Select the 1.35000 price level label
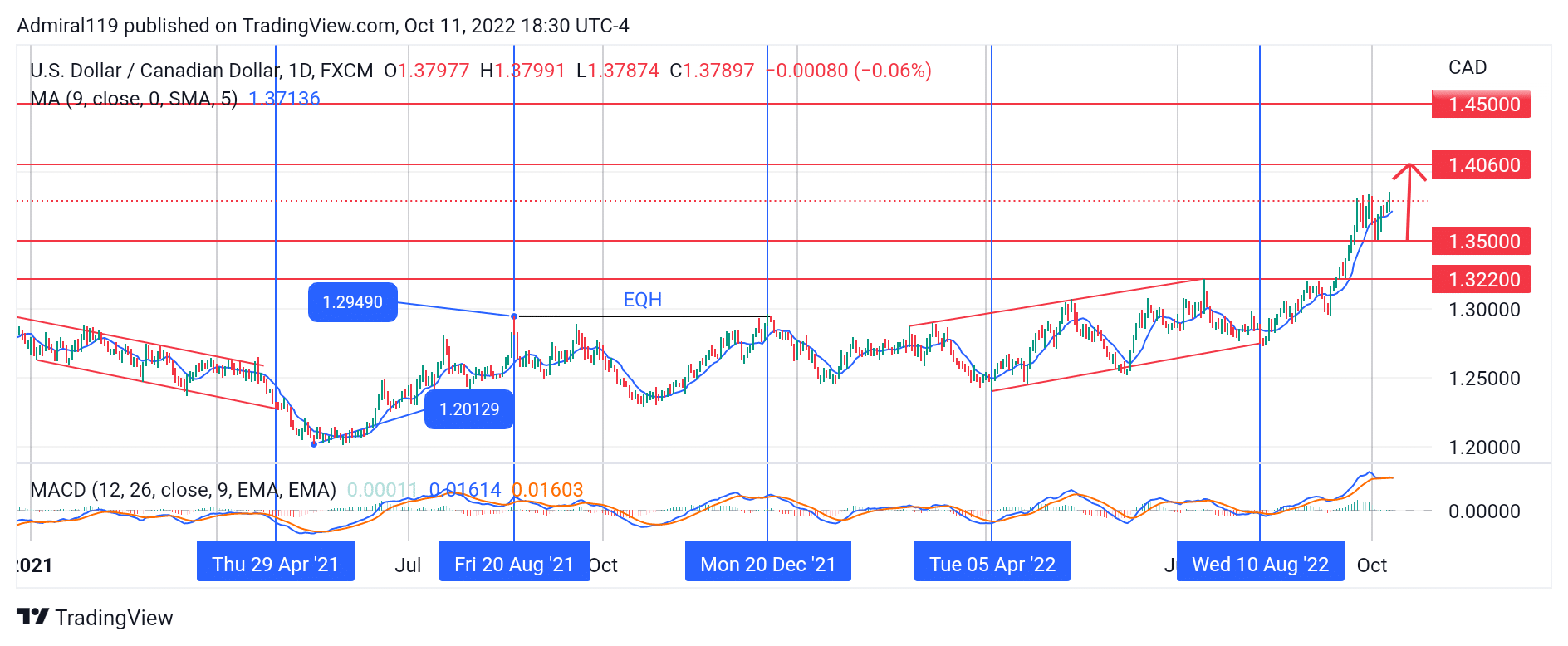1568x646 pixels. coord(1481,242)
